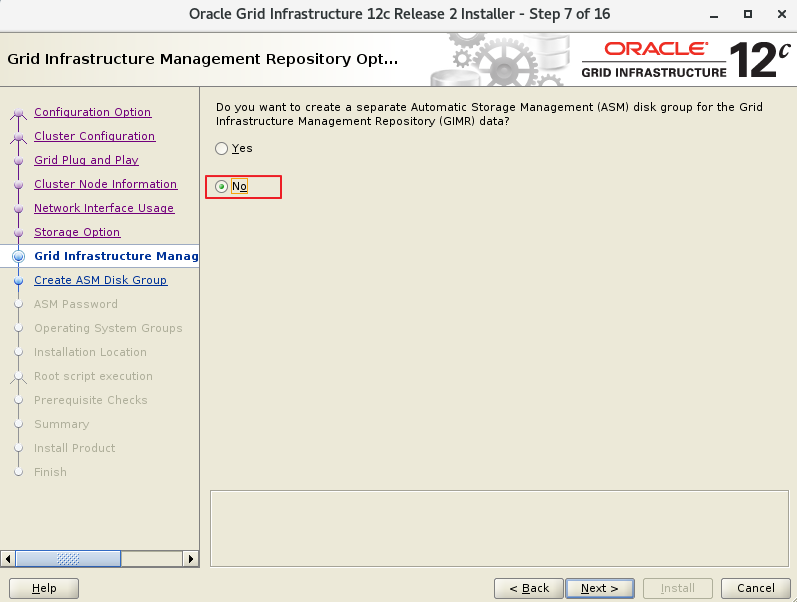Open the Configuration Option step
The image size is (797, 602).
[x=93, y=112]
